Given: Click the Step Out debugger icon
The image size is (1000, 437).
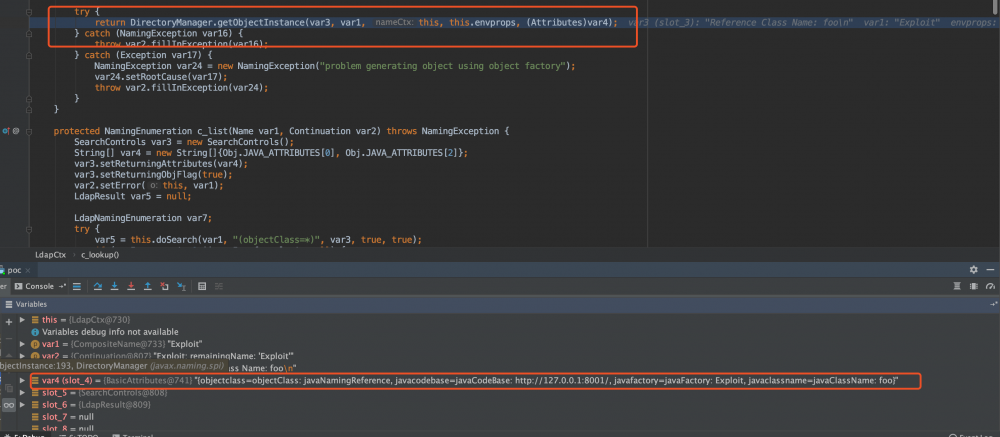Looking at the screenshot, I should pos(148,286).
